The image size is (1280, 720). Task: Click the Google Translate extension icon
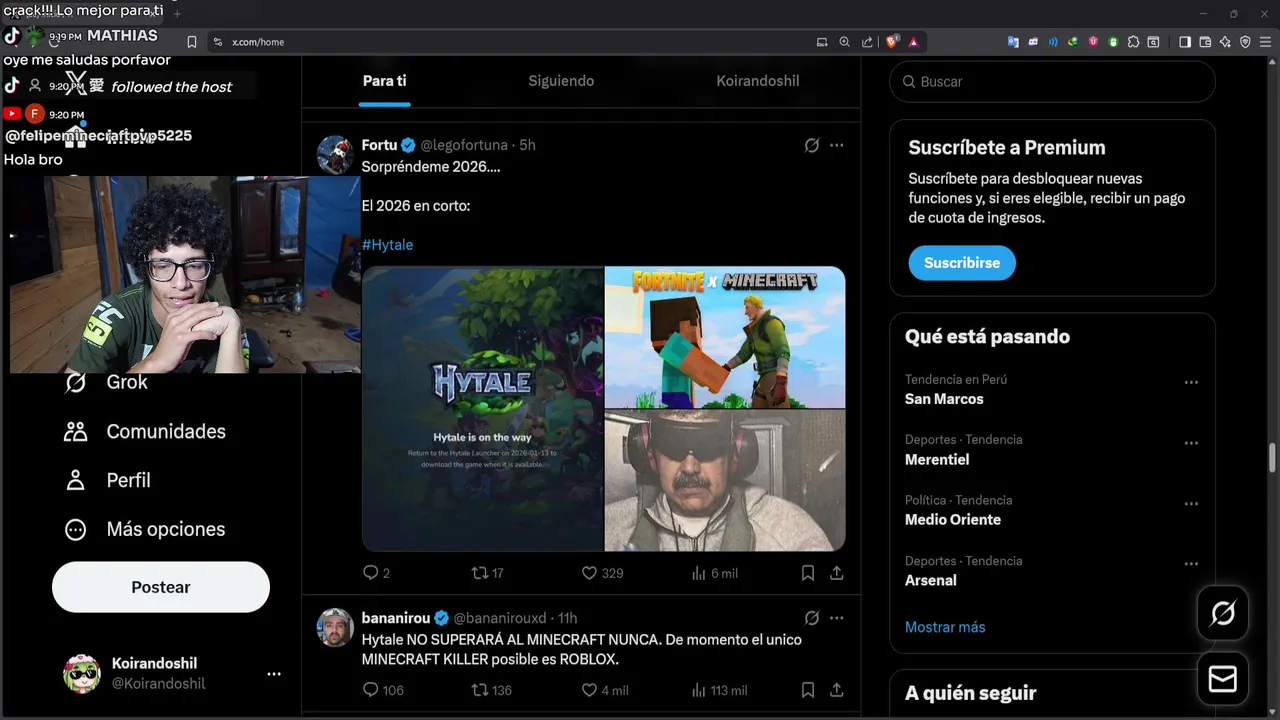coord(1013,42)
